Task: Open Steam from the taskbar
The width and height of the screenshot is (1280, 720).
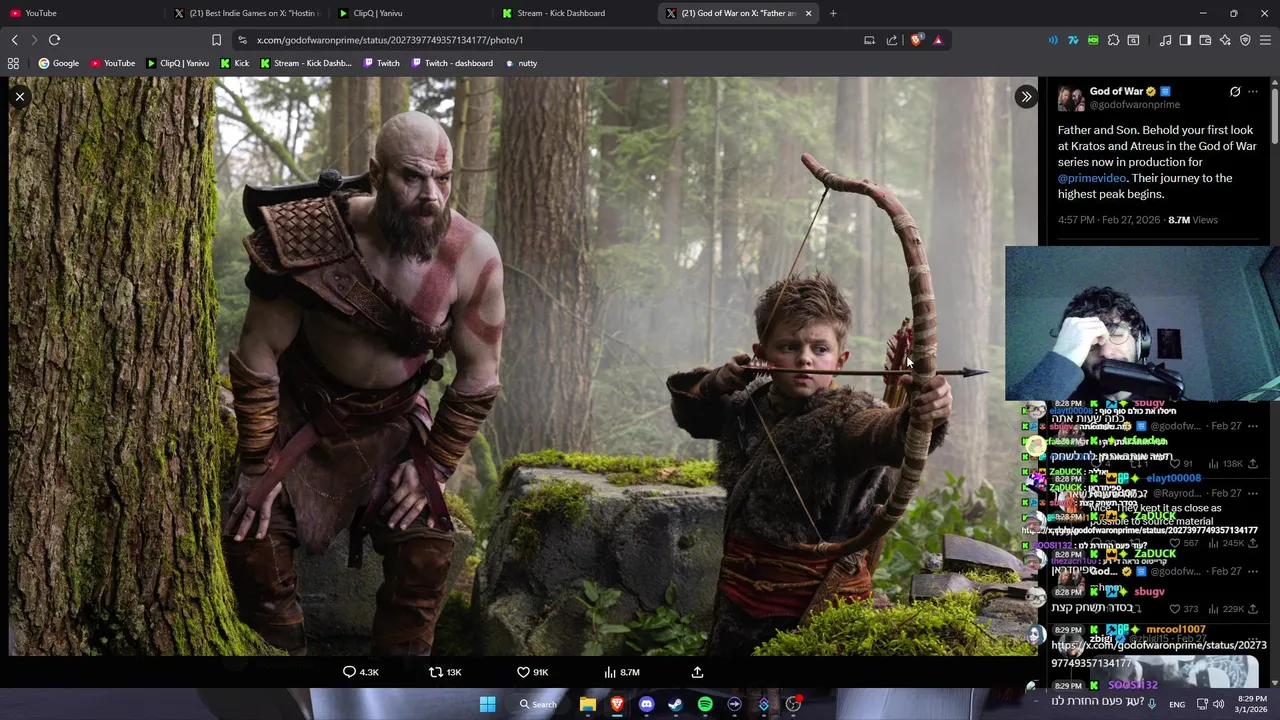Action: pyautogui.click(x=675, y=704)
